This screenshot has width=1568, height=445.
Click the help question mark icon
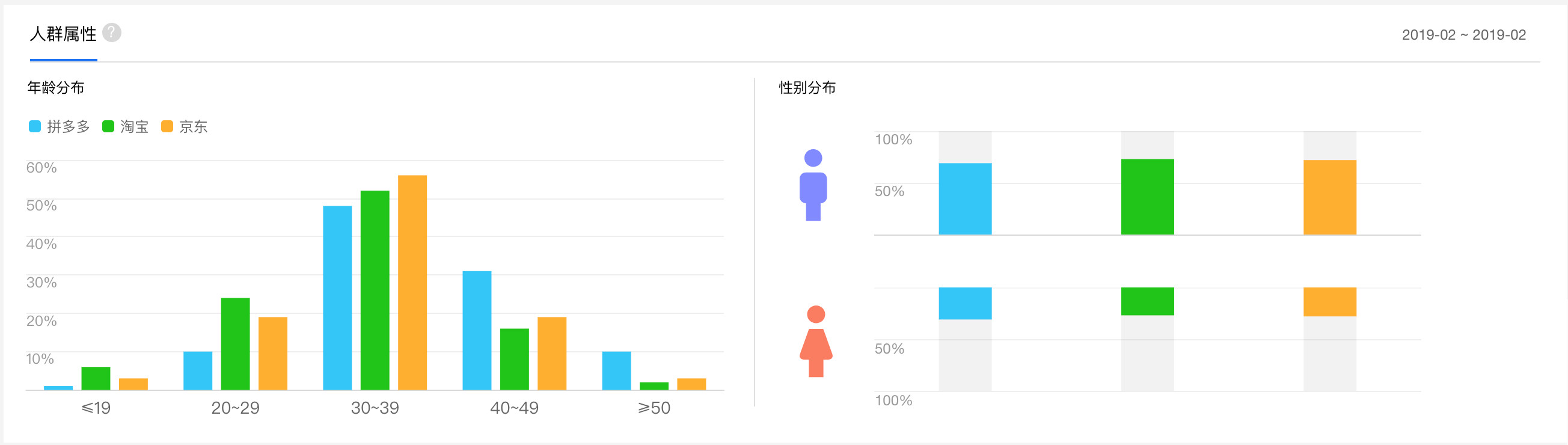pos(111,33)
